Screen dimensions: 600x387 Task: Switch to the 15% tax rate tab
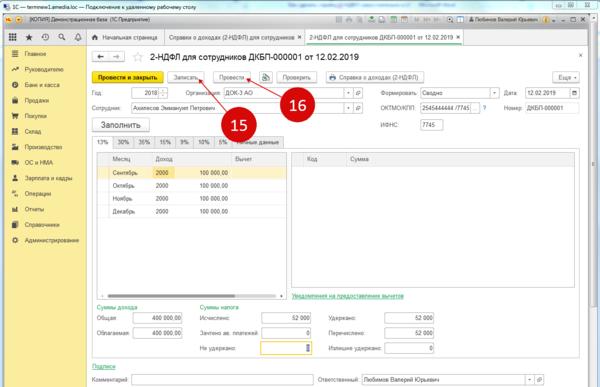click(x=165, y=142)
